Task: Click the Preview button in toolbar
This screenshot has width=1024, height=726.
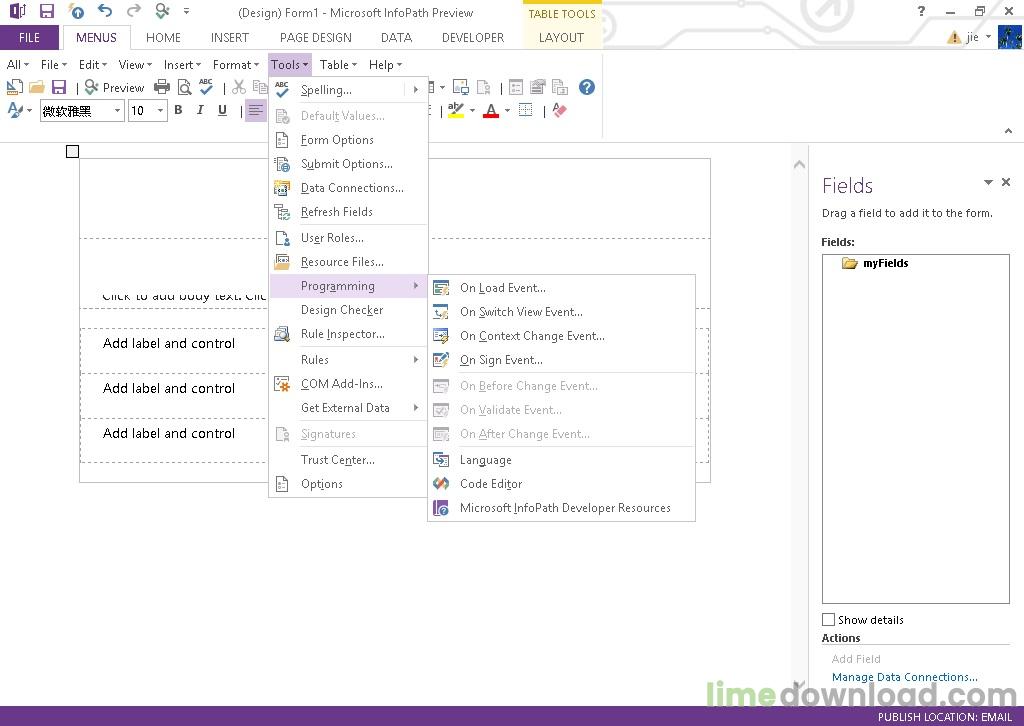Action: pos(114,87)
